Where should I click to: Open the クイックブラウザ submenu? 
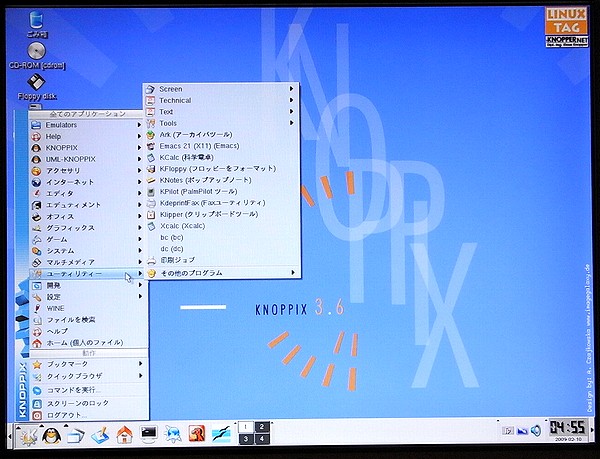point(87,376)
